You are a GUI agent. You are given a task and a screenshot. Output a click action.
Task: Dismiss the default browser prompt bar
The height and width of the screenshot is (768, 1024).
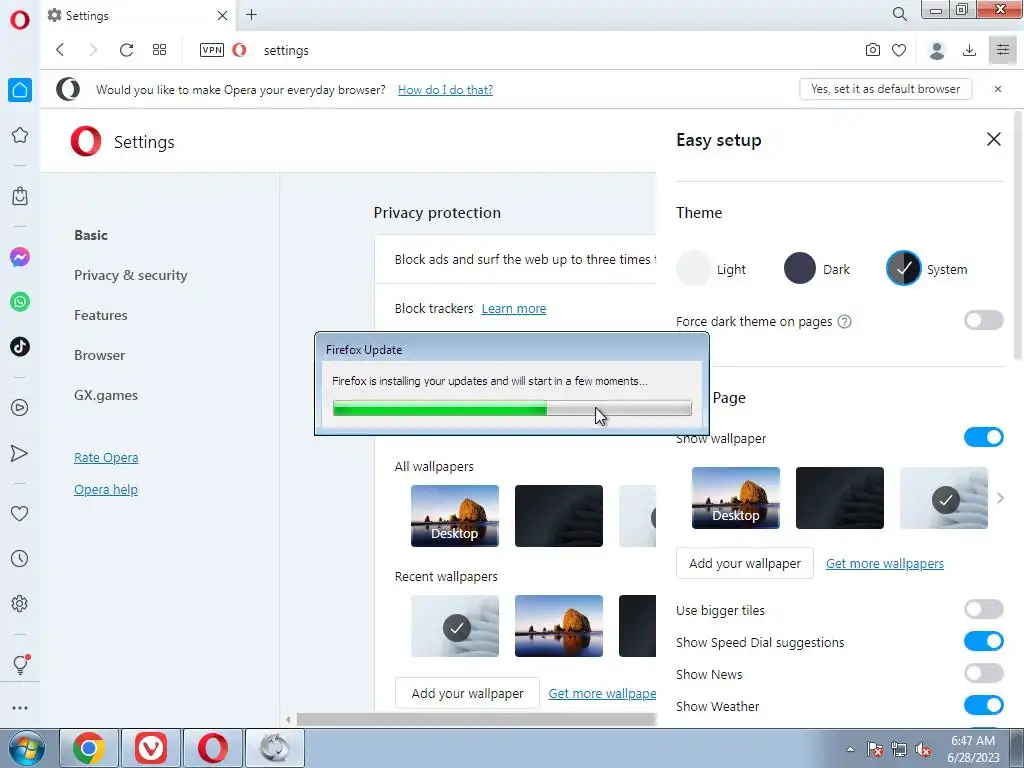point(998,89)
